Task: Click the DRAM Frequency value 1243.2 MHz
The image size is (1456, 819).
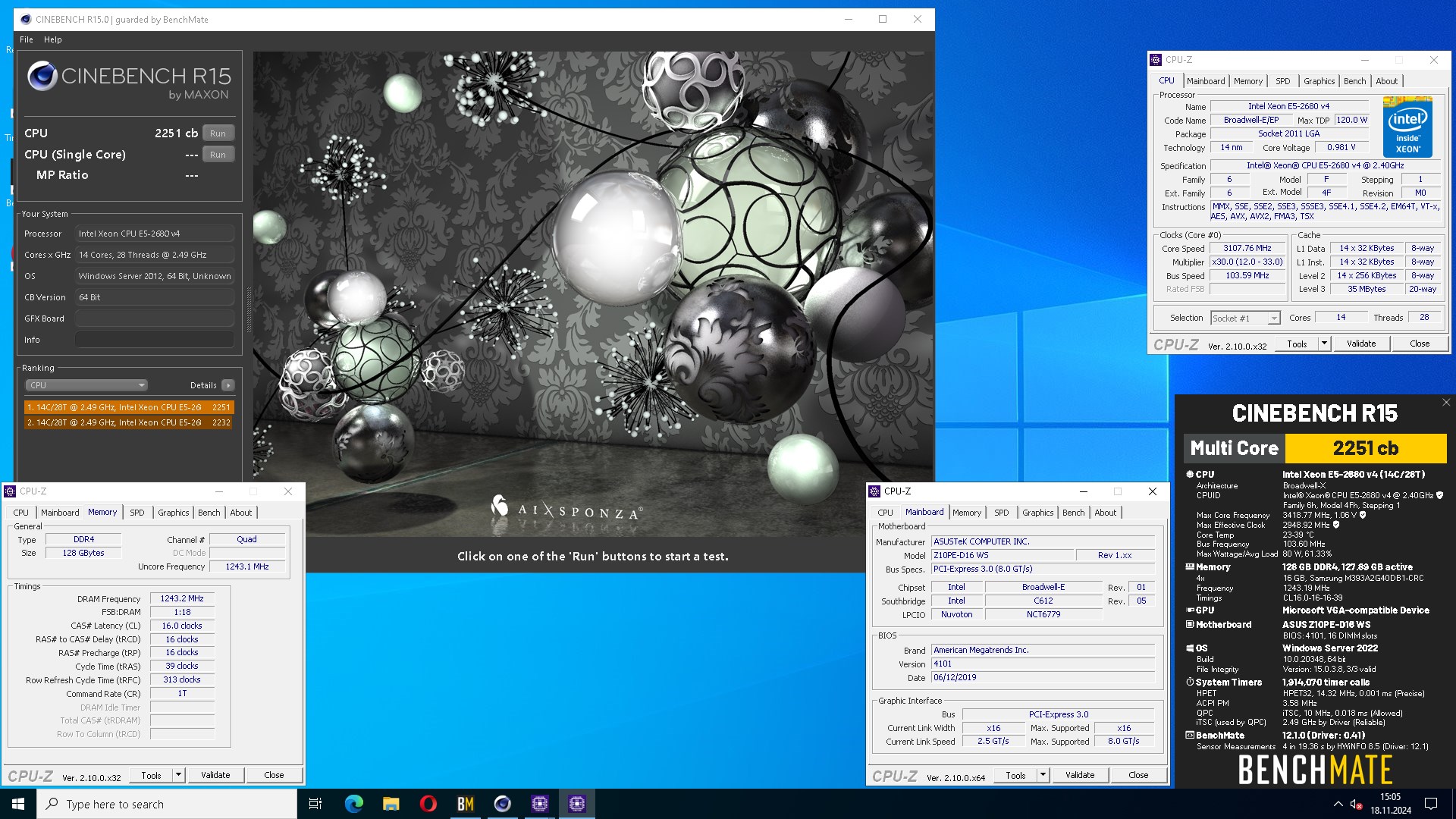Action: coord(182,598)
